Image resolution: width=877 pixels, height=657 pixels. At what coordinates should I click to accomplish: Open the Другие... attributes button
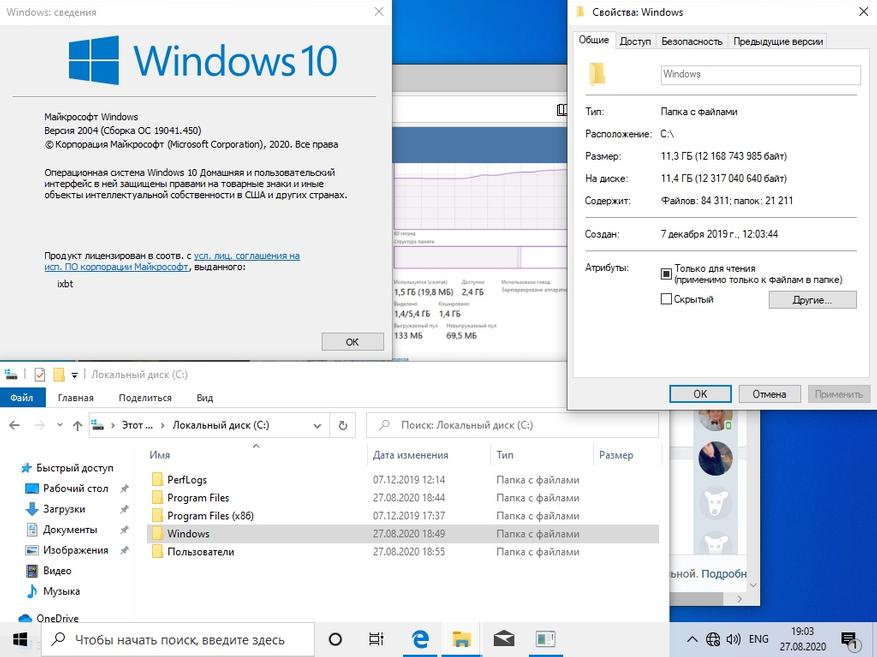(x=812, y=300)
